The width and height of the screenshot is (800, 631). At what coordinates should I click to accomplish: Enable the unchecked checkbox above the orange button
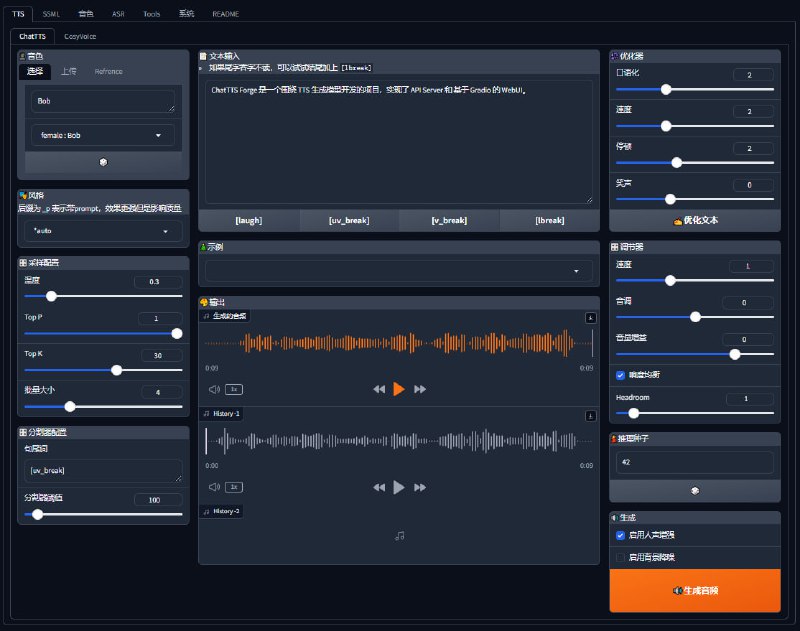point(621,557)
